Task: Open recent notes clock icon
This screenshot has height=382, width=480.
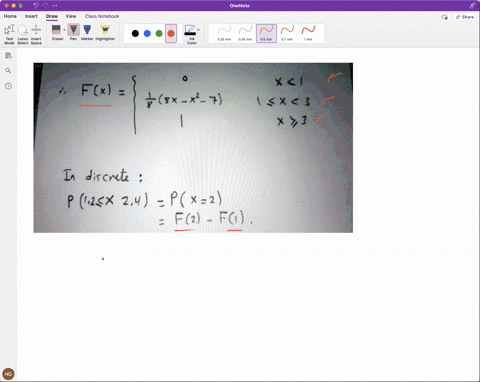Action: coord(8,86)
